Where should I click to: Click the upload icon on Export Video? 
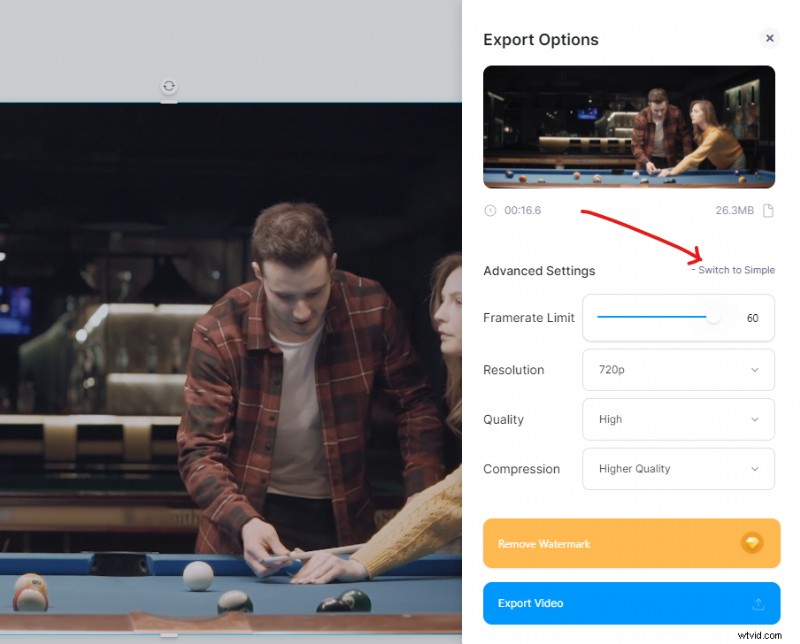pyautogui.click(x=757, y=604)
